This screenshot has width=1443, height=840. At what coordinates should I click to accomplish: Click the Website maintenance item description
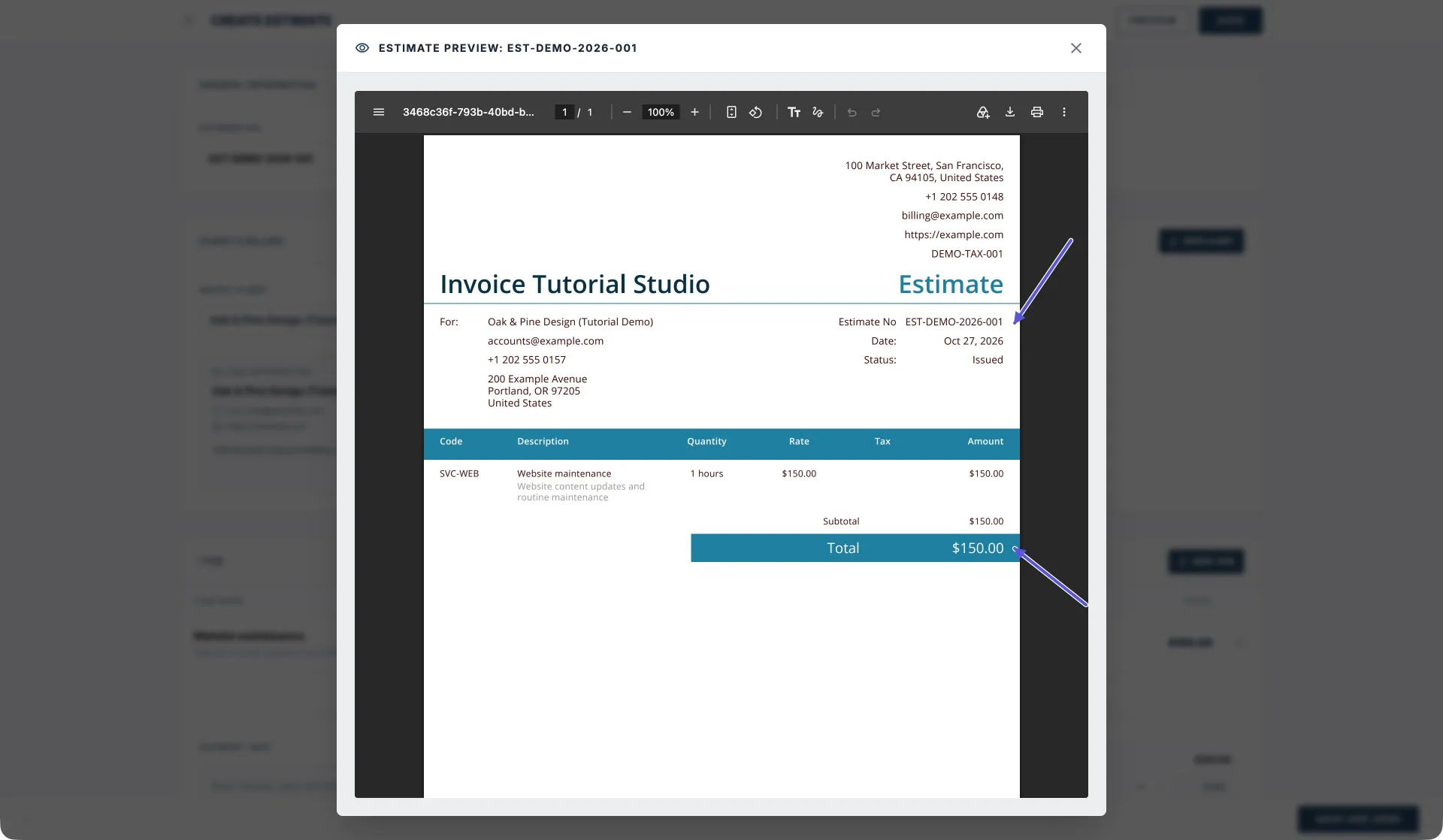click(x=564, y=473)
